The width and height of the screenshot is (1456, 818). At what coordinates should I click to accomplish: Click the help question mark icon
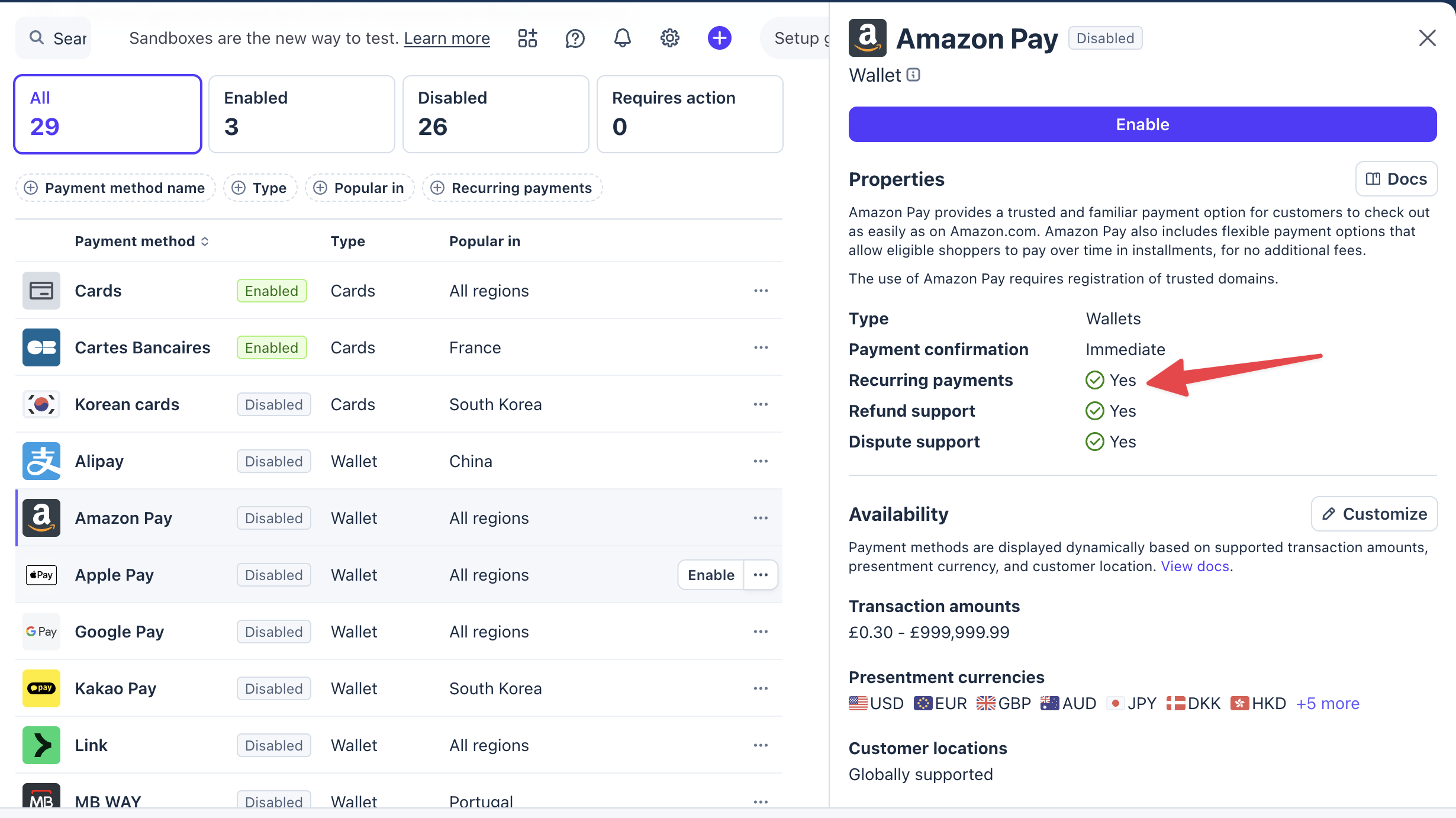(575, 38)
